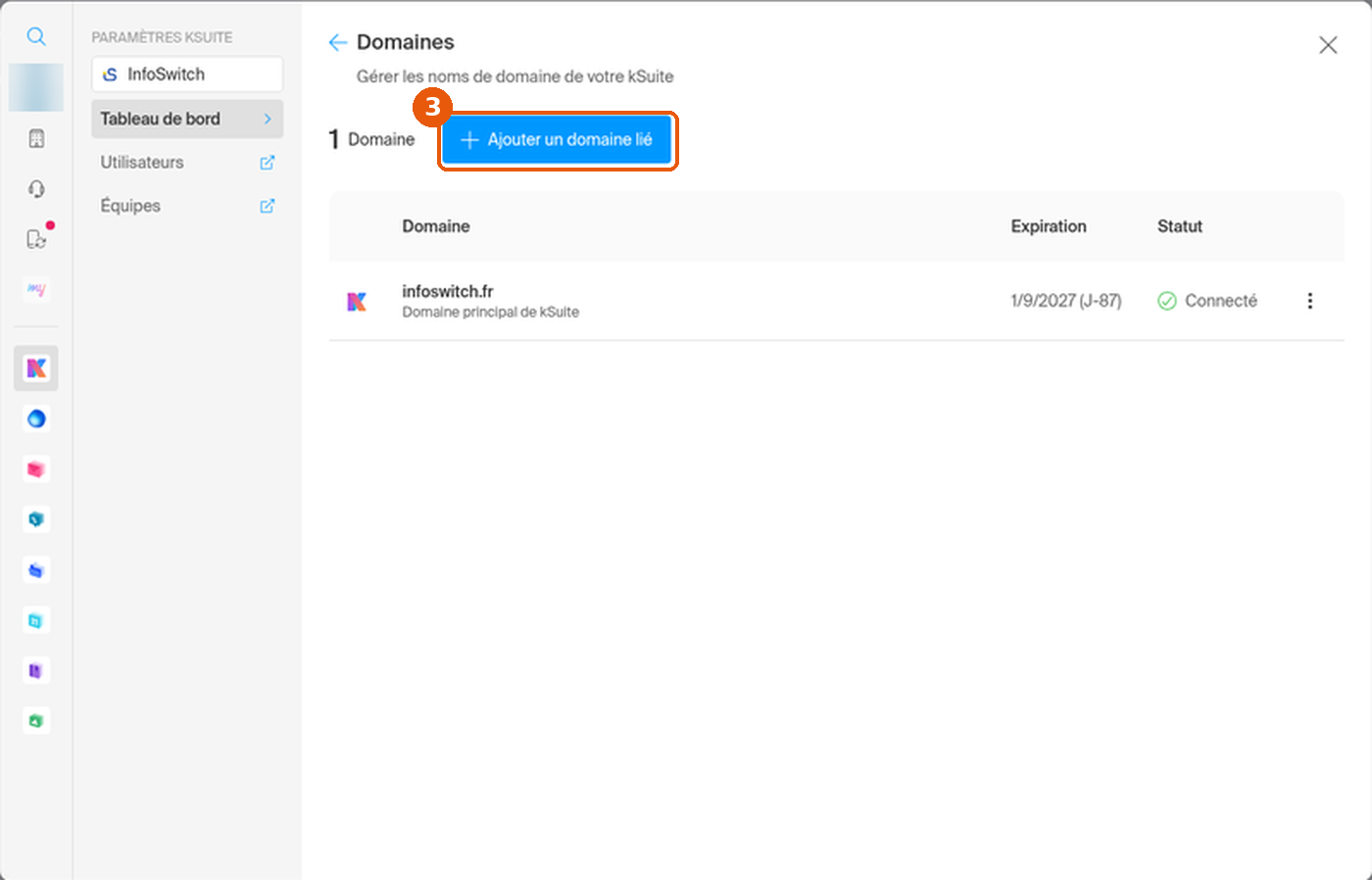Open the blue folder app icon
The width and height of the screenshot is (1372, 880).
36,570
